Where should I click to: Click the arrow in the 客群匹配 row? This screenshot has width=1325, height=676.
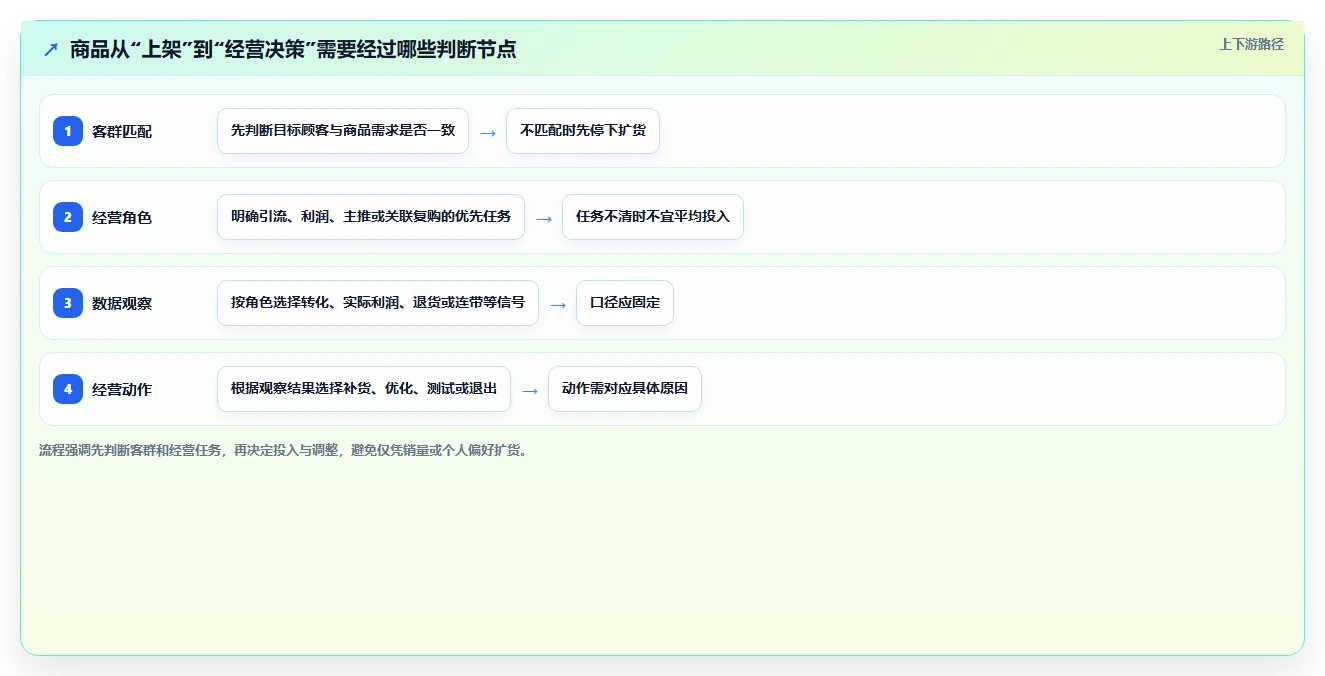pos(488,132)
